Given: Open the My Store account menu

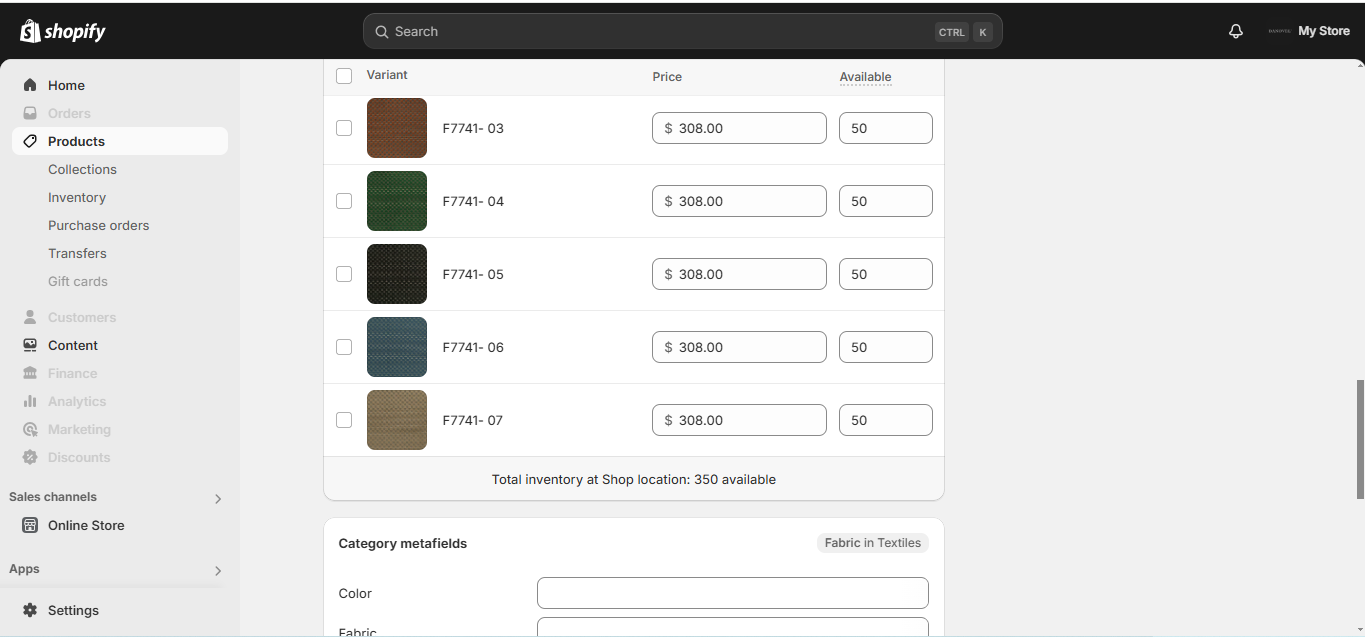Looking at the screenshot, I should point(1308,31).
